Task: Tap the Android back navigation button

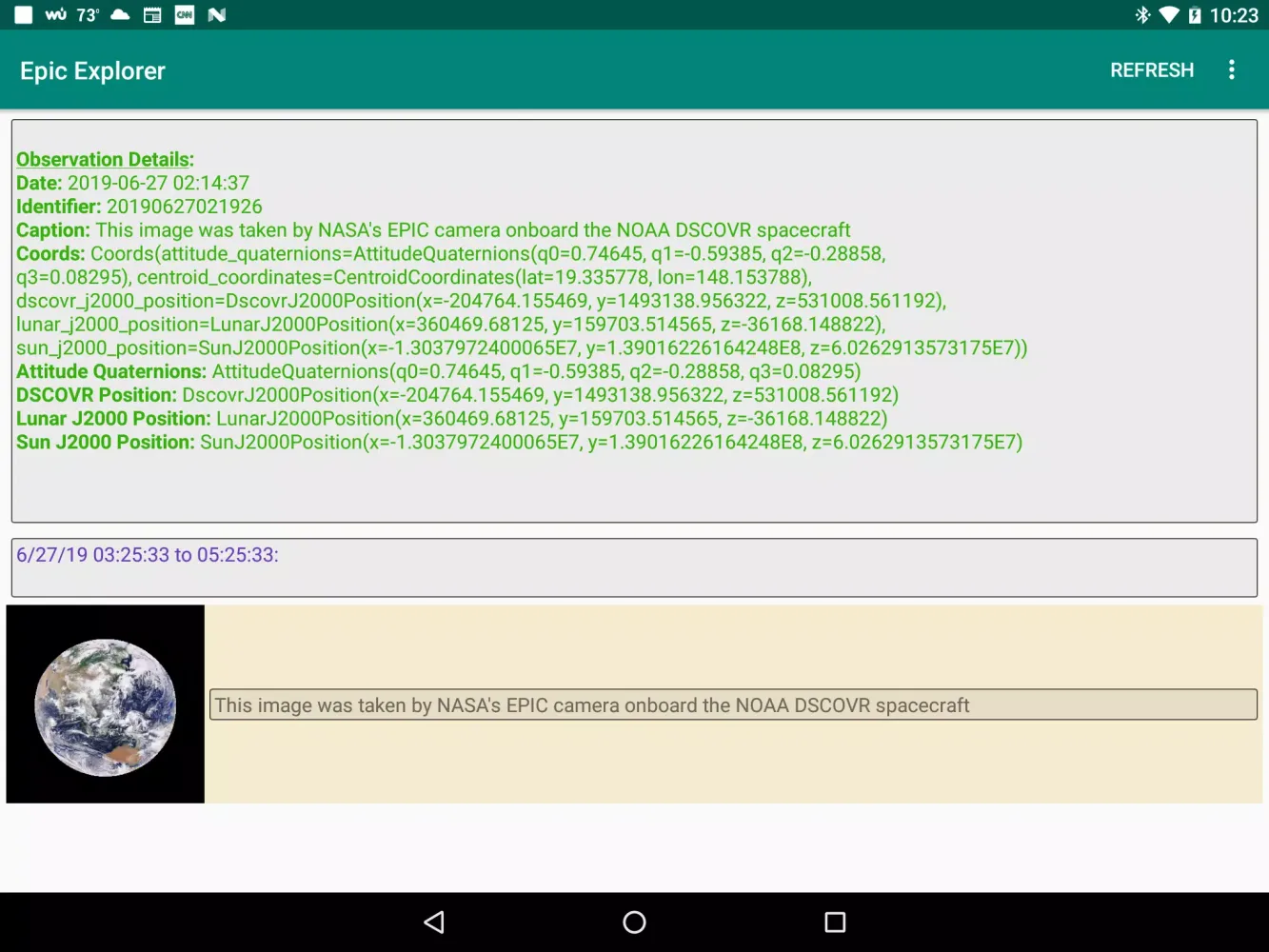Action: click(434, 922)
